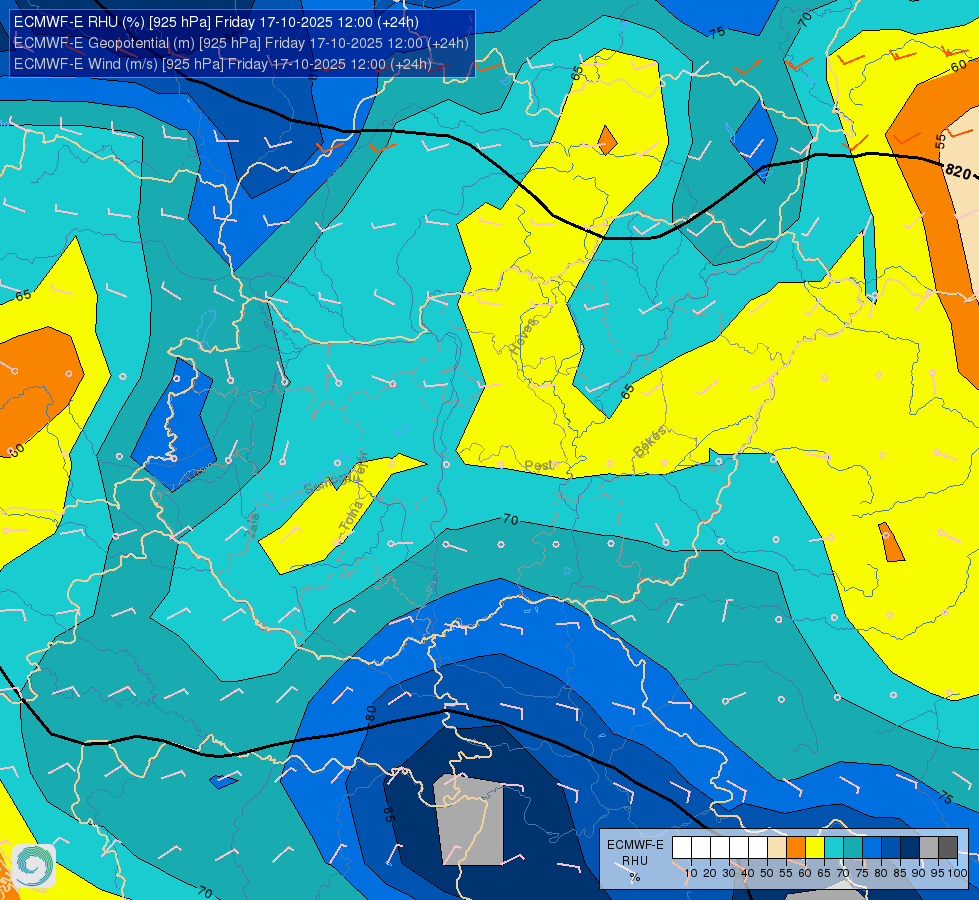Click the gray 90-95% humidity patch on map
979x900 pixels.
(x=470, y=819)
